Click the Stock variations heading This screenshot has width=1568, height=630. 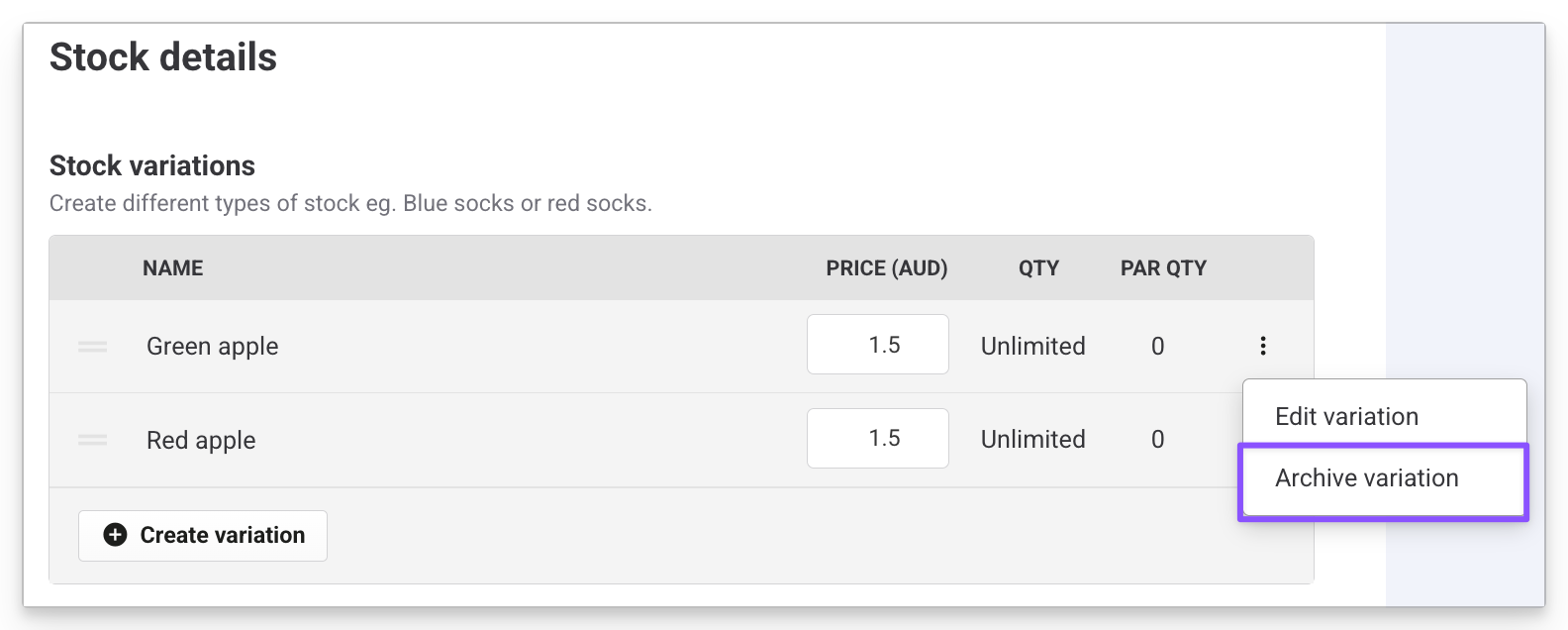(x=152, y=165)
